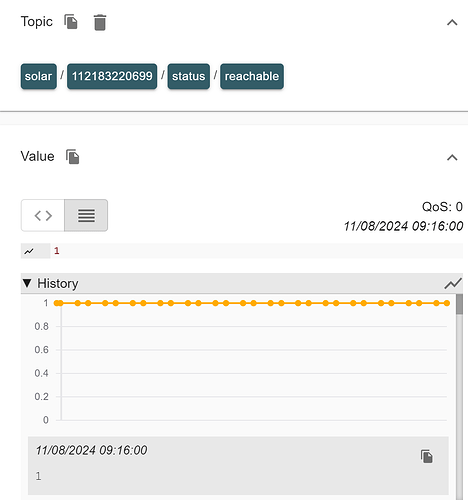This screenshot has height=500, width=468.
Task: Click chart icon in History header
Action: [x=453, y=284]
